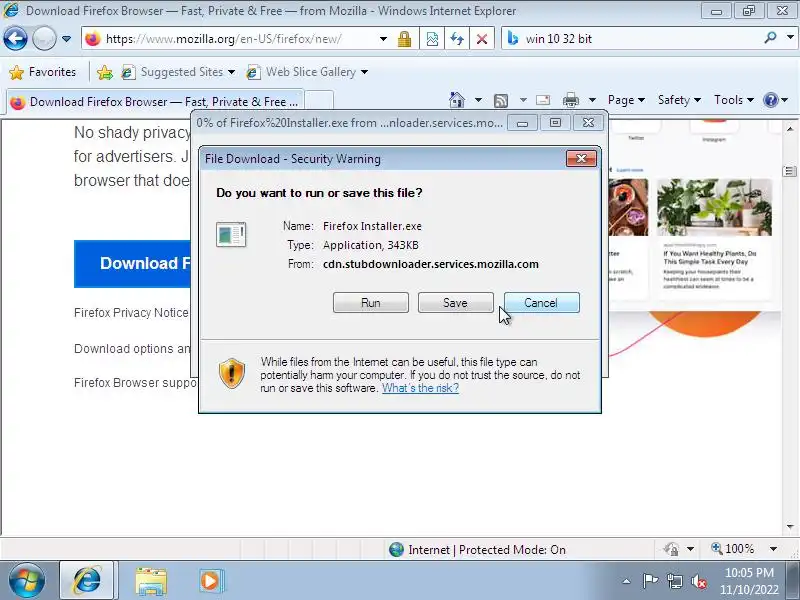Open Firefox Browser support link
This screenshot has height=600, width=800.
[x=135, y=383]
